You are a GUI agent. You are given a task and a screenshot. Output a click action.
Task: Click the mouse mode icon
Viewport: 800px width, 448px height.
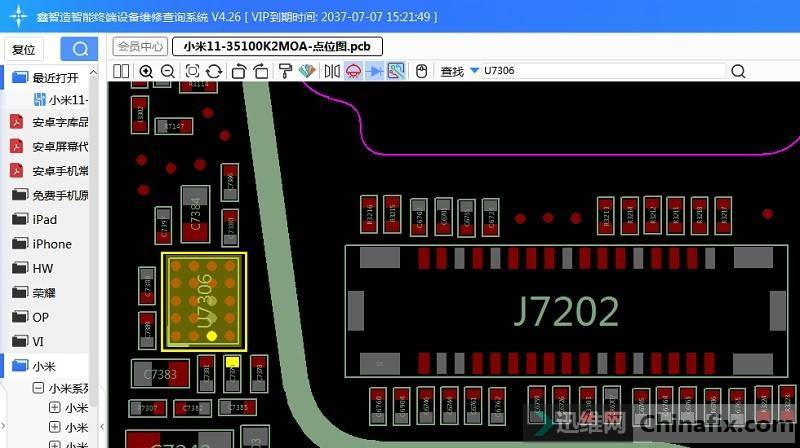click(421, 71)
